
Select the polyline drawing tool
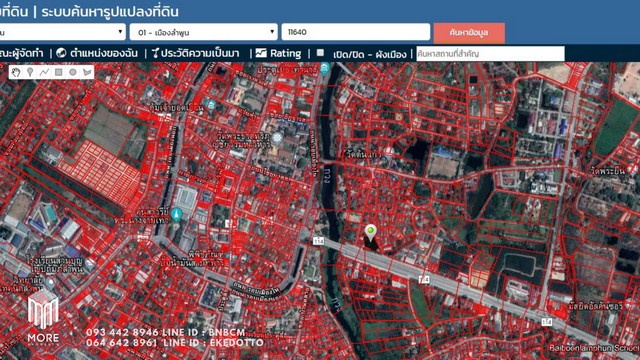(44, 72)
